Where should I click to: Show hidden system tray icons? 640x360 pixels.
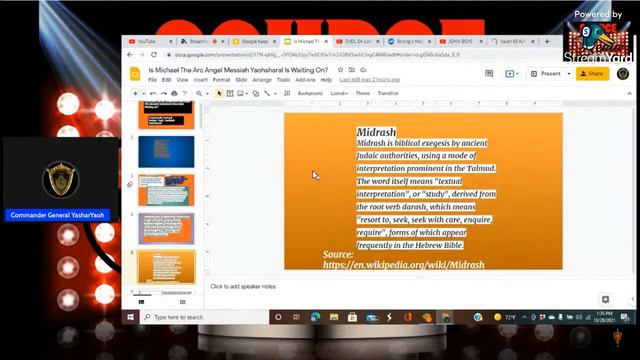pos(524,317)
